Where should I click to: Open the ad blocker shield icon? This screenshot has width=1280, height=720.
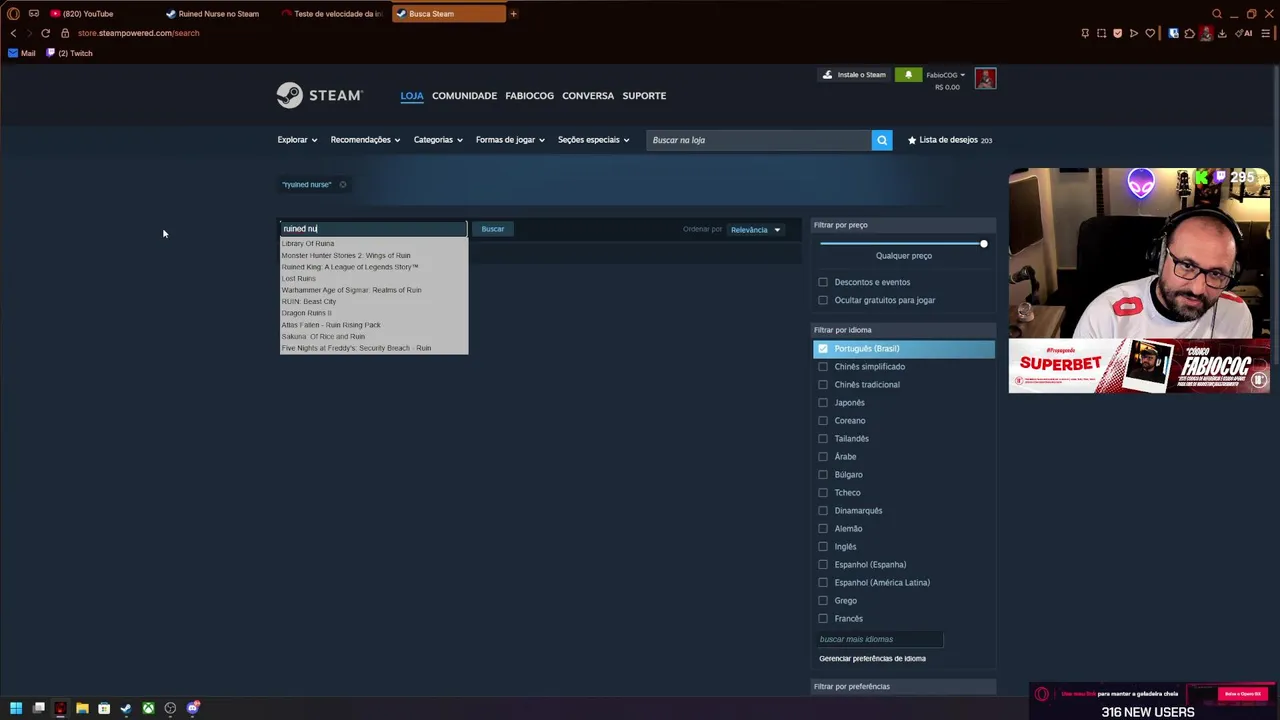(1117, 33)
